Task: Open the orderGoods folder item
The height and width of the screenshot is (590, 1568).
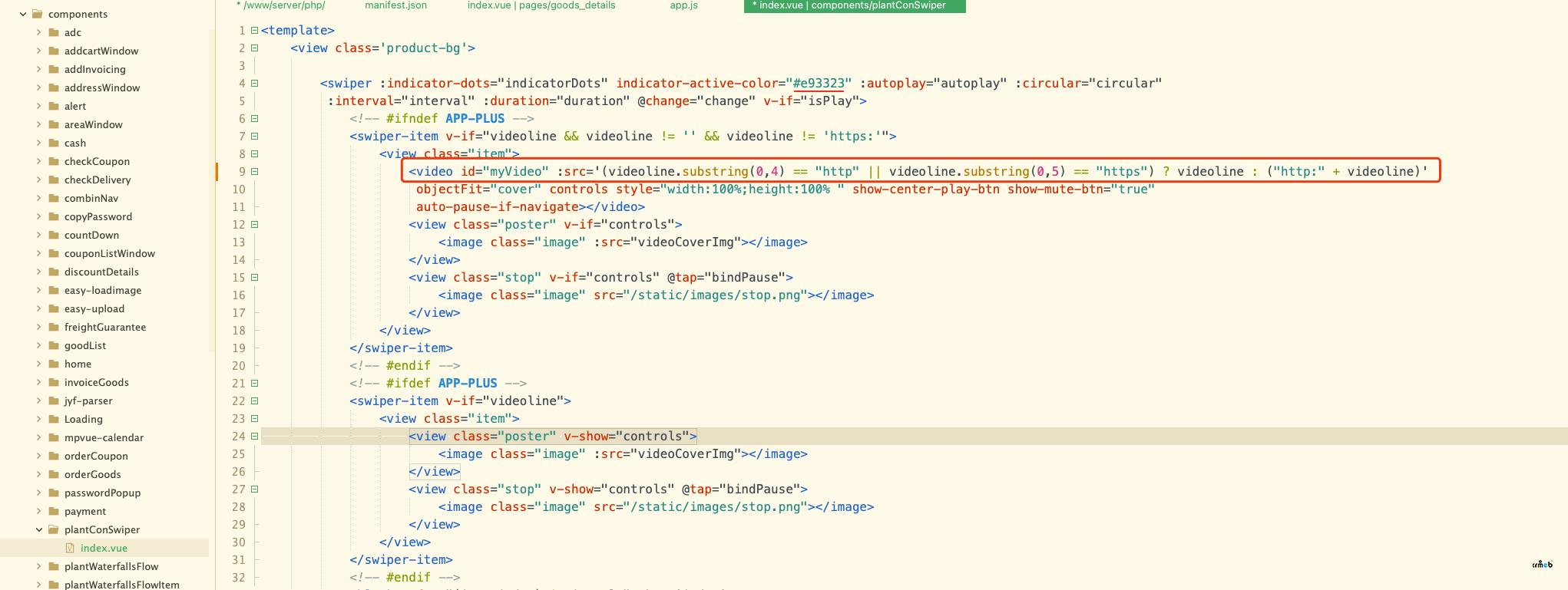Action: (92, 474)
